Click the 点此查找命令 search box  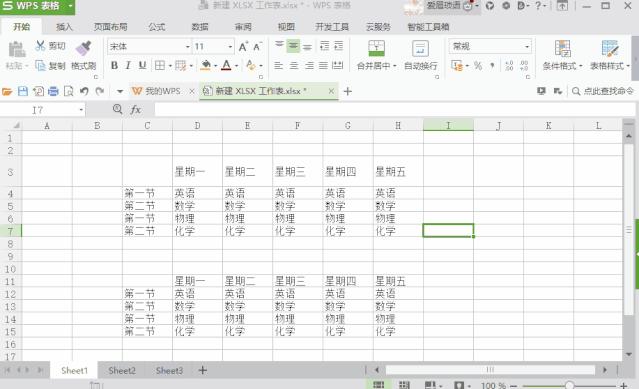click(x=603, y=91)
